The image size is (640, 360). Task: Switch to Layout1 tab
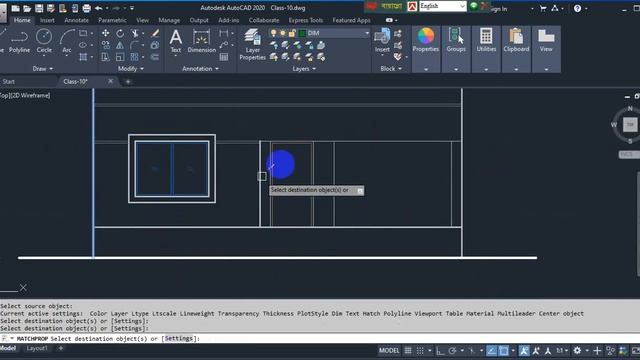[x=37, y=349]
